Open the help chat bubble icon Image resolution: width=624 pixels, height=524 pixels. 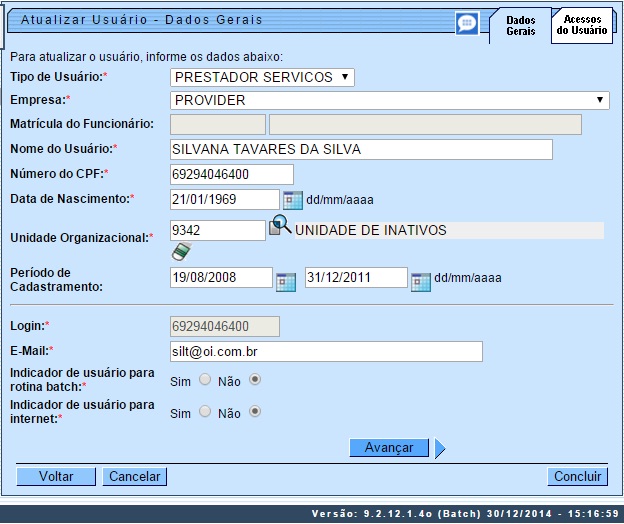[x=466, y=23]
